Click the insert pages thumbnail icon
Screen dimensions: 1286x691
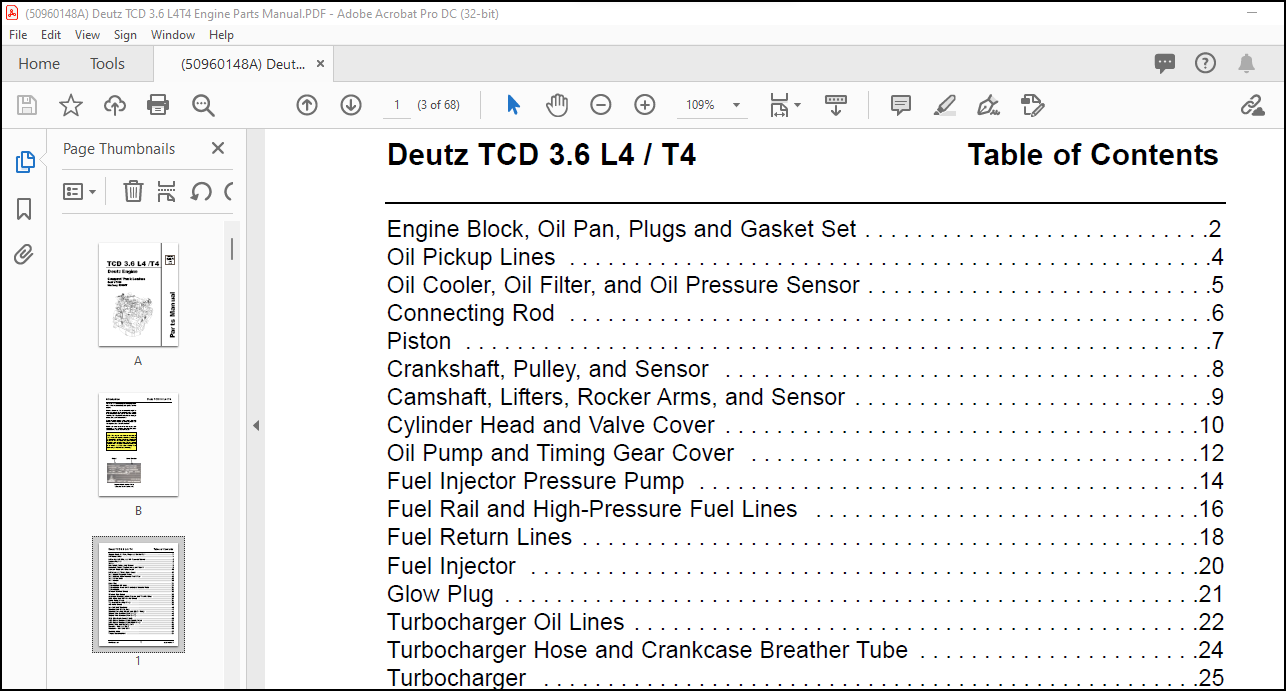[167, 191]
